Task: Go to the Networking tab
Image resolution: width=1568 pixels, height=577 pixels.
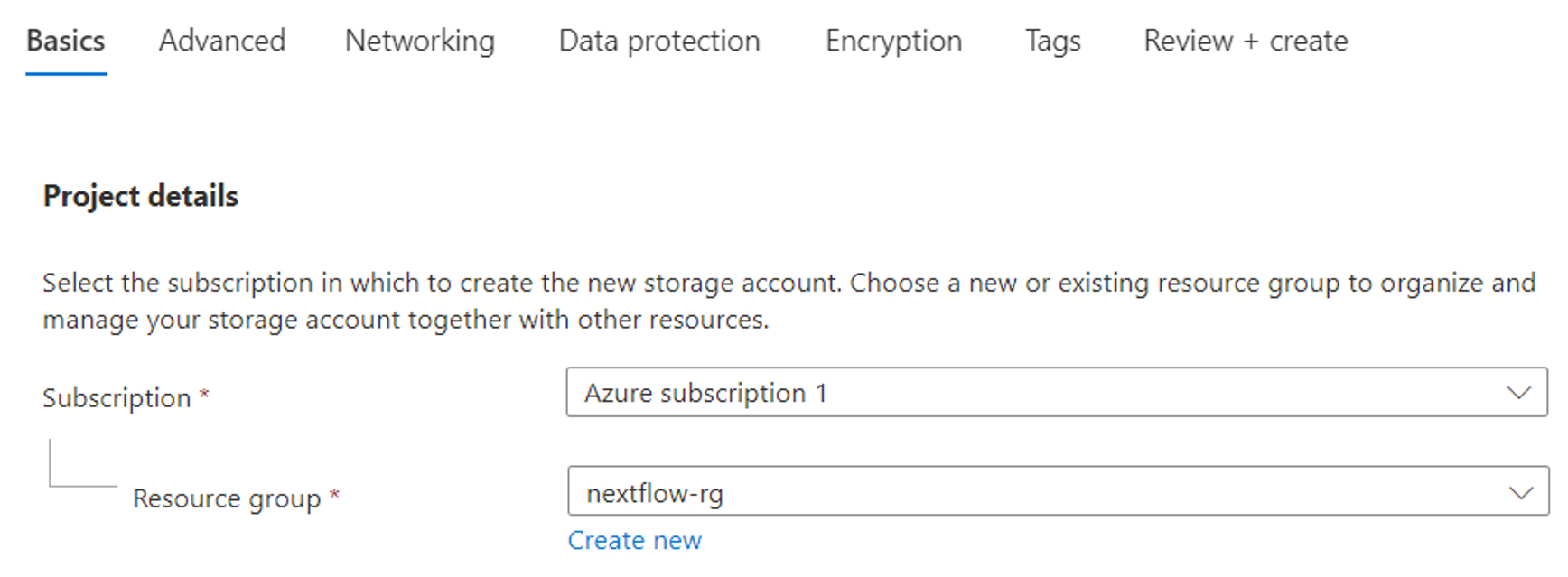Action: (420, 42)
